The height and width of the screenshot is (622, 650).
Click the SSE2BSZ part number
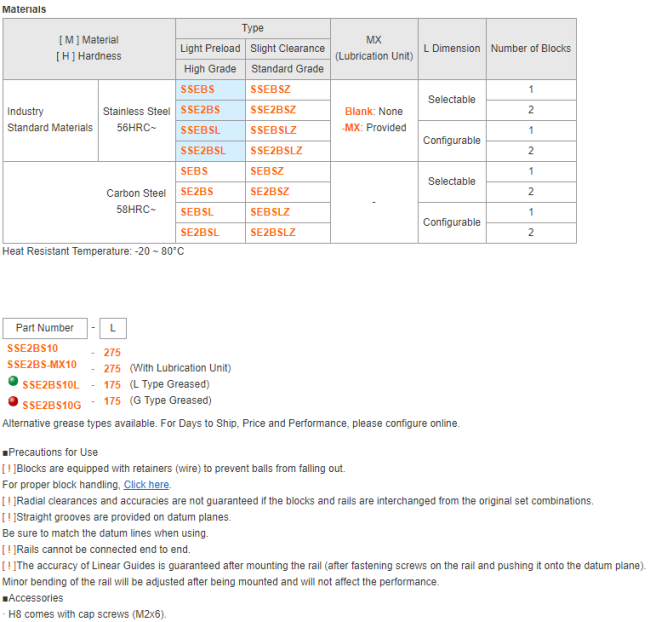tap(272, 109)
